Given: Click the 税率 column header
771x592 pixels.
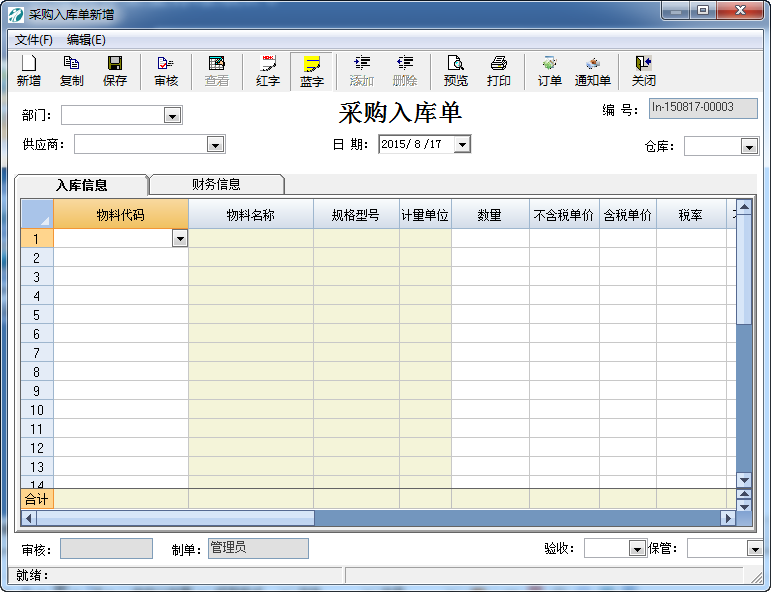Looking at the screenshot, I should [x=691, y=214].
